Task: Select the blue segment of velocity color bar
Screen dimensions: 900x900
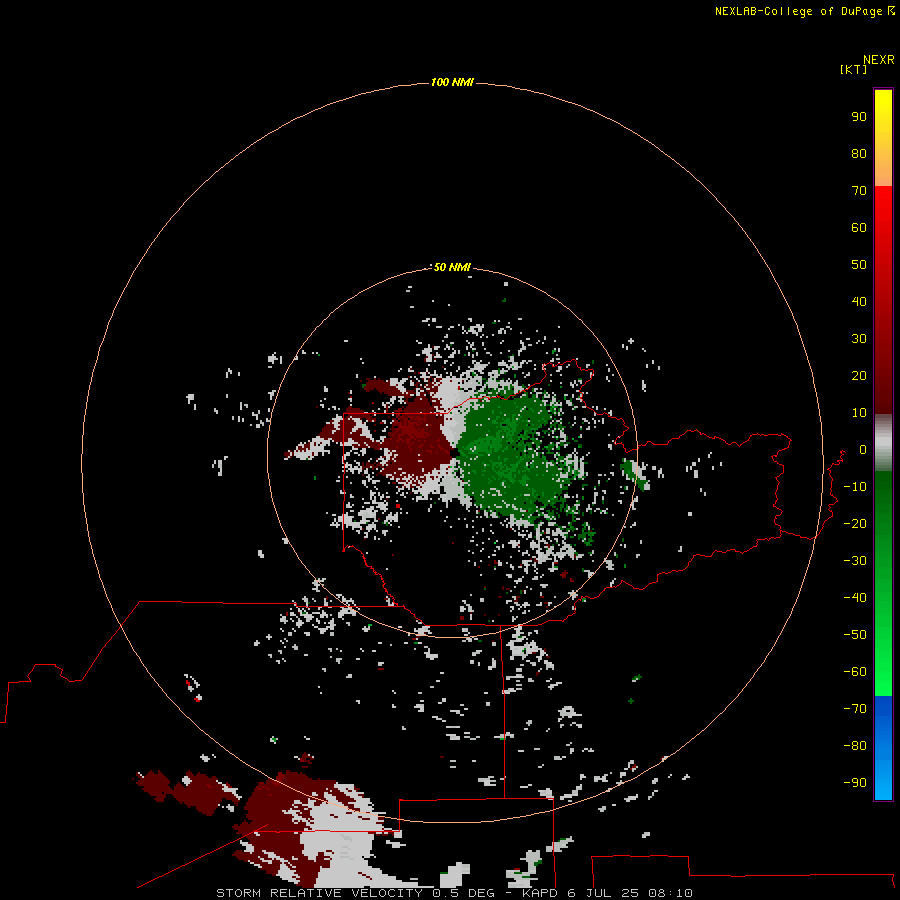Action: coord(883,747)
